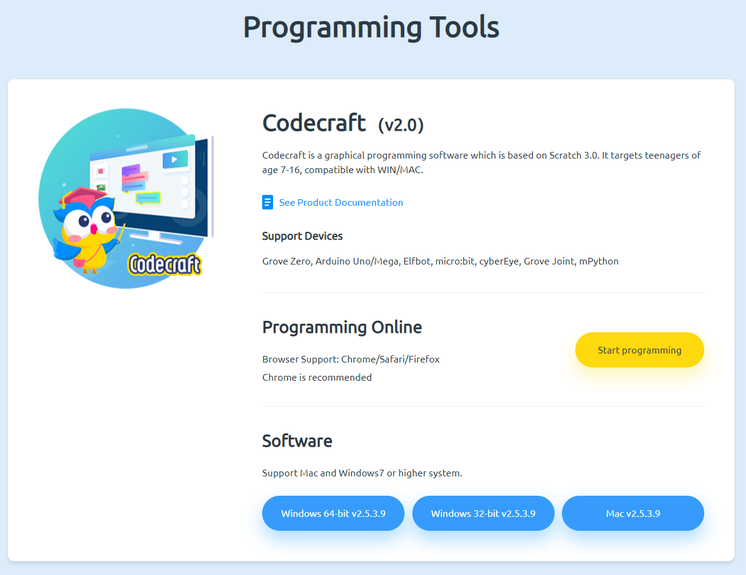Select the Codecraft description paragraph
This screenshot has height=575, width=746.
(x=481, y=163)
